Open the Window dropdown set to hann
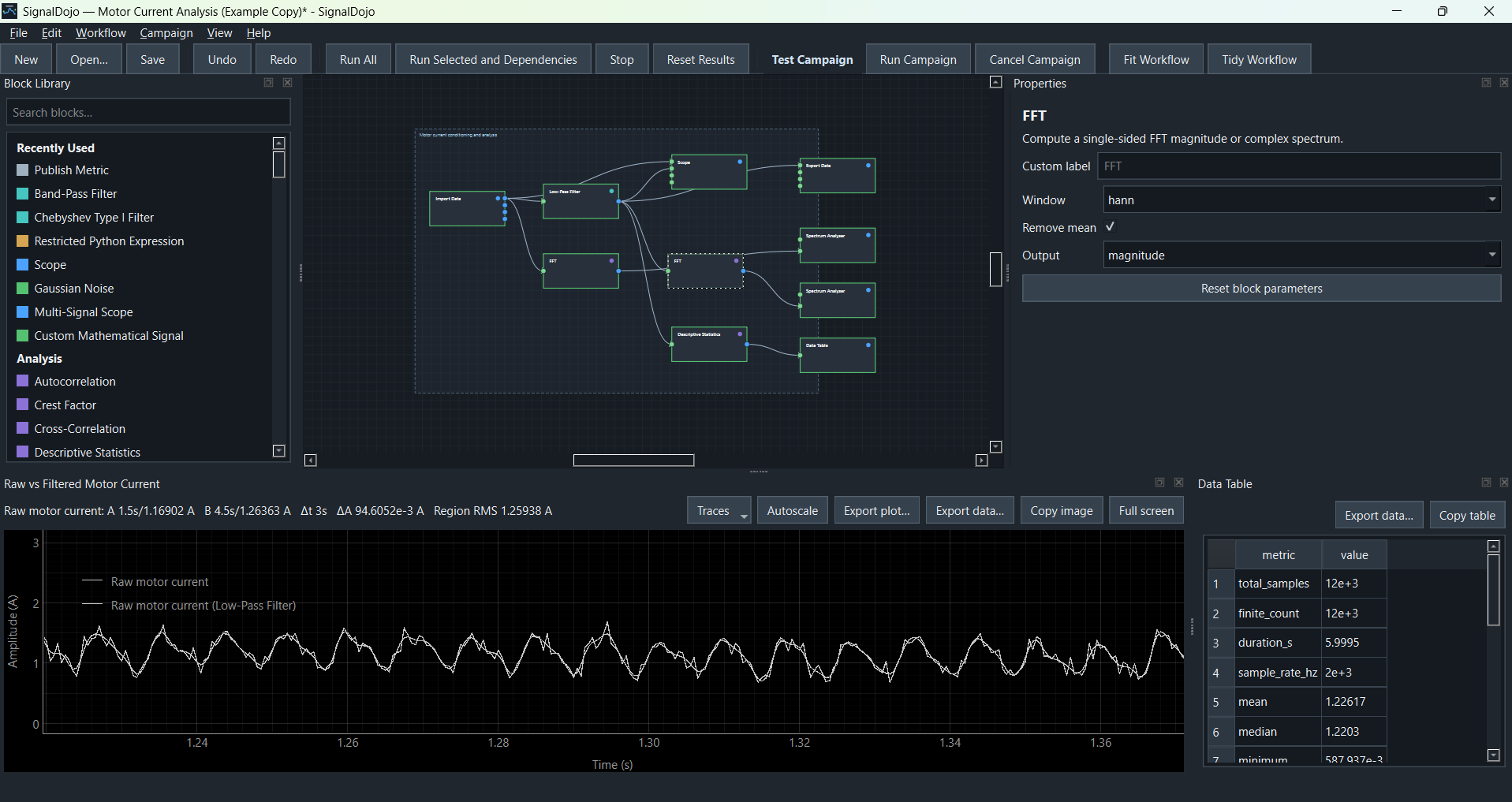Viewport: 1512px width, 802px height. 1301,200
